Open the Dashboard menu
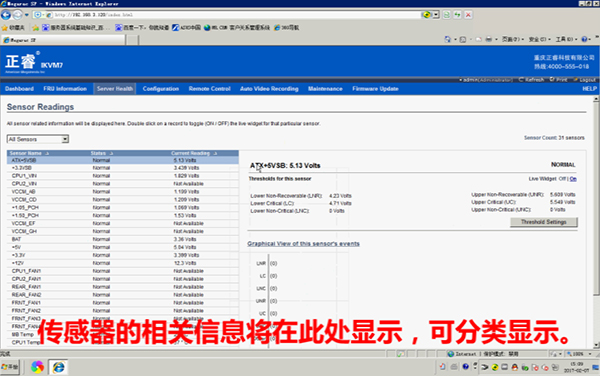 coord(20,89)
